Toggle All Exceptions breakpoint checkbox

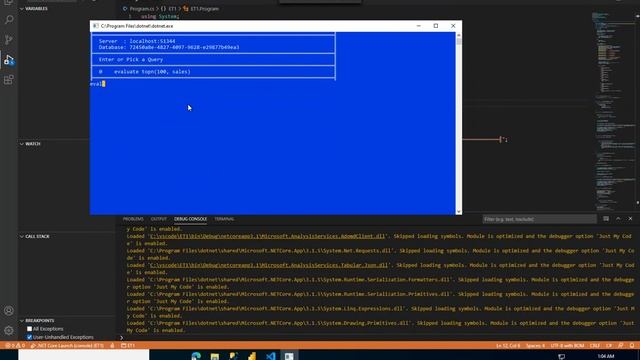[29, 329]
